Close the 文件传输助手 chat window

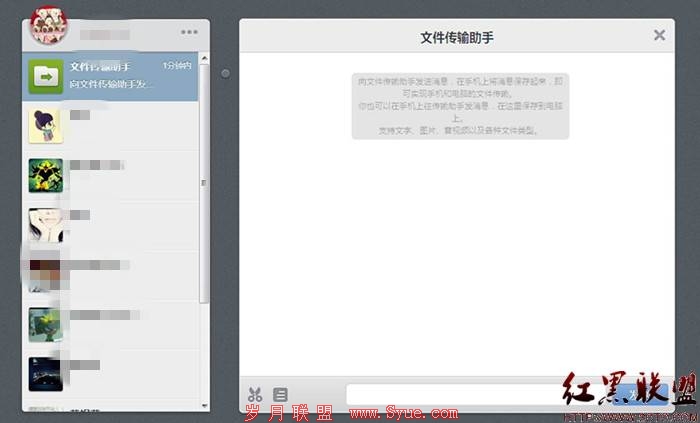click(x=659, y=35)
